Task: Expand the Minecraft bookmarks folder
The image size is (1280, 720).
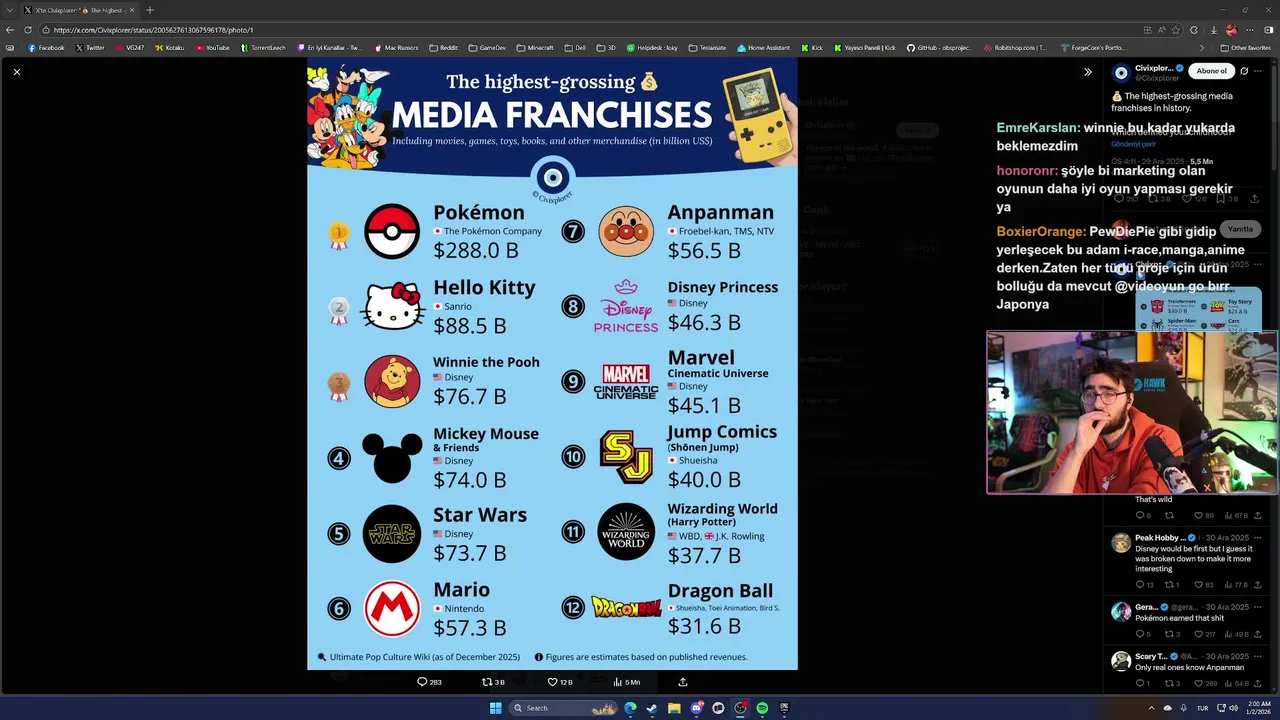Action: point(535,47)
